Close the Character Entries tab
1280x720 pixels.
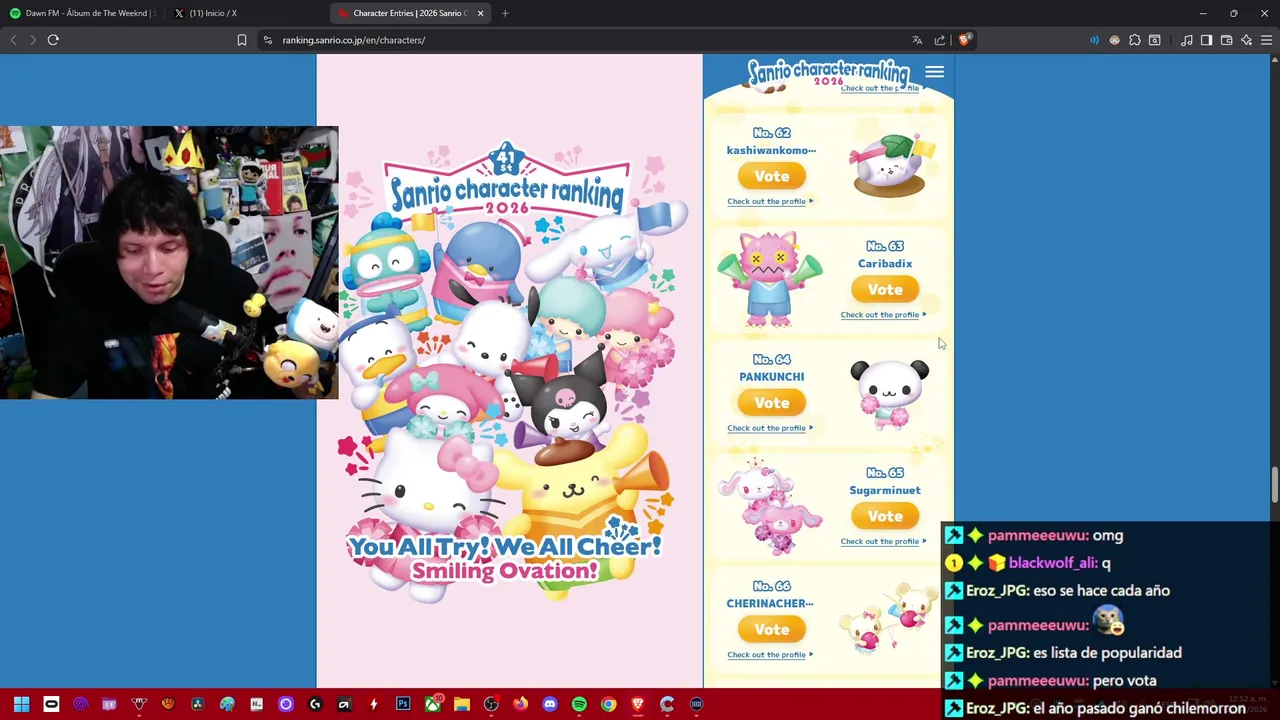click(480, 13)
